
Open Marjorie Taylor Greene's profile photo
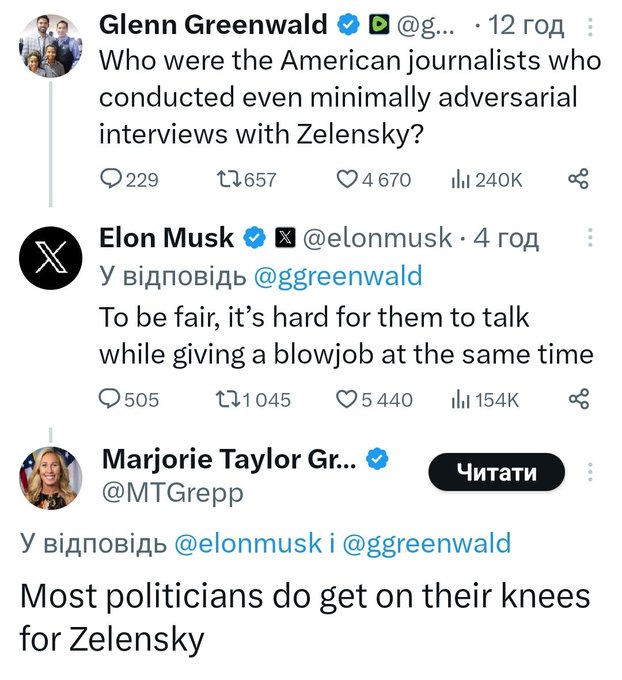click(50, 477)
